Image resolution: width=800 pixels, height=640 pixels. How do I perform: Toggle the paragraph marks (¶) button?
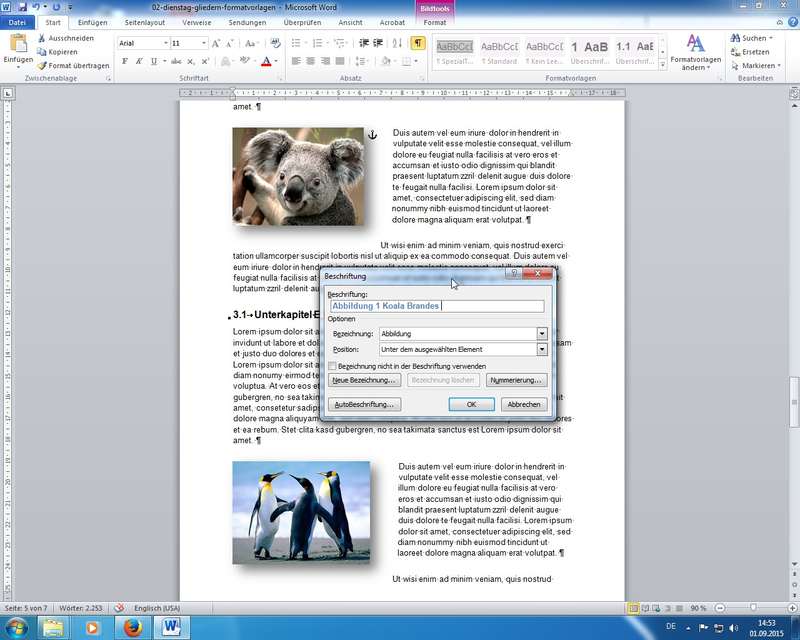(x=418, y=43)
